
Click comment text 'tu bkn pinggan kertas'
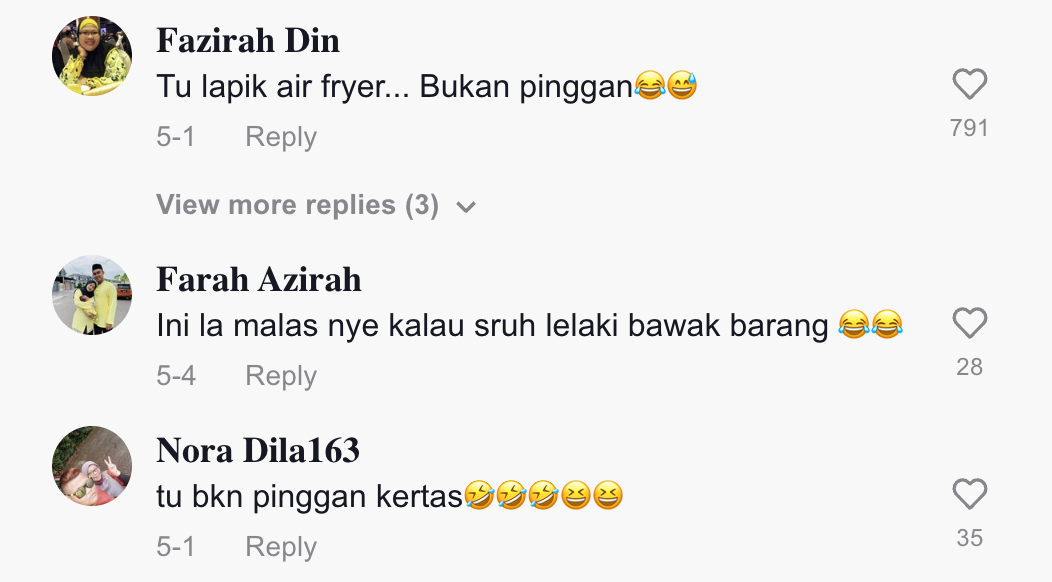(x=309, y=497)
